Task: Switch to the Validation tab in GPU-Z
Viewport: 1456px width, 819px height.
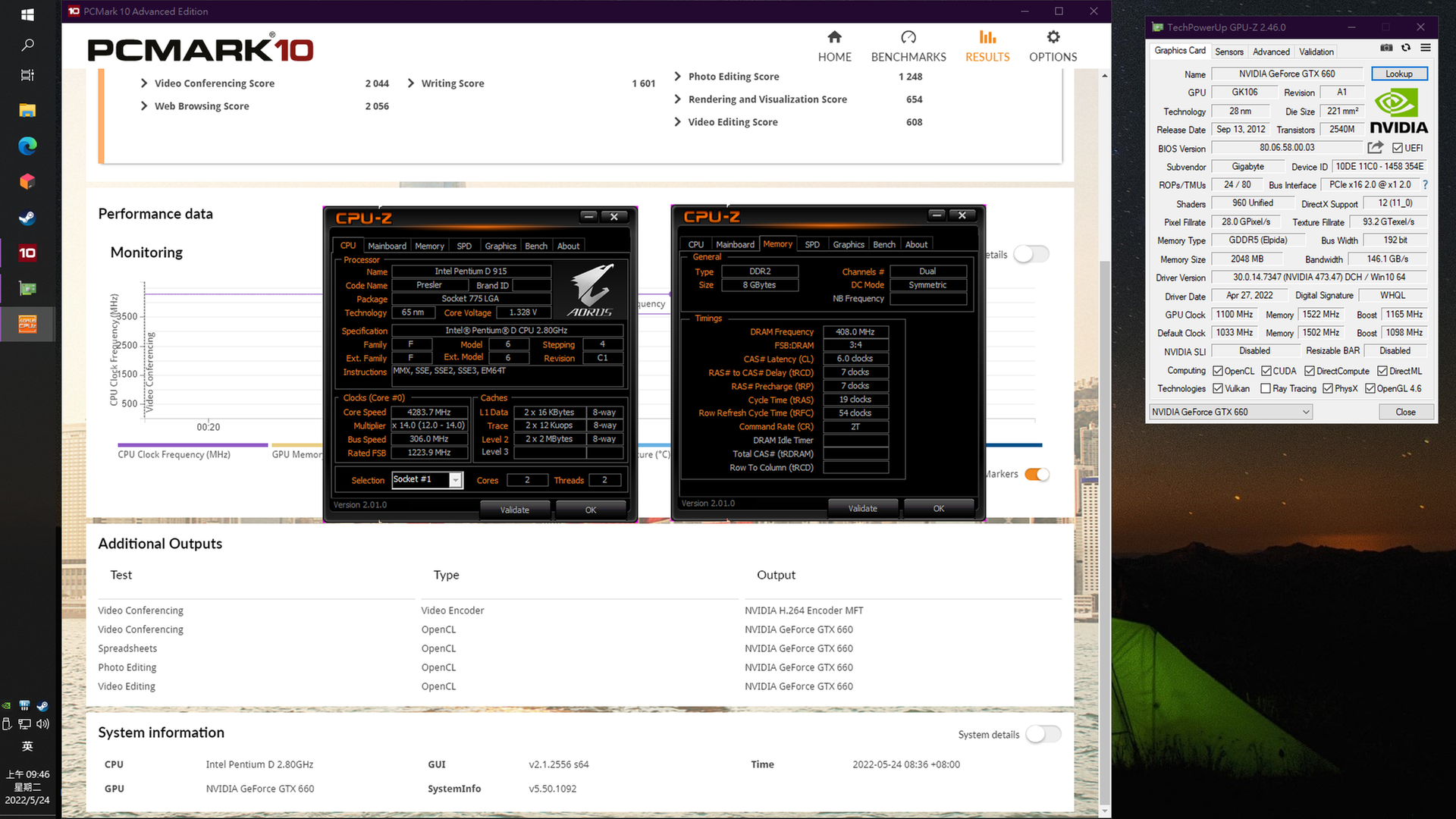Action: [x=1316, y=52]
